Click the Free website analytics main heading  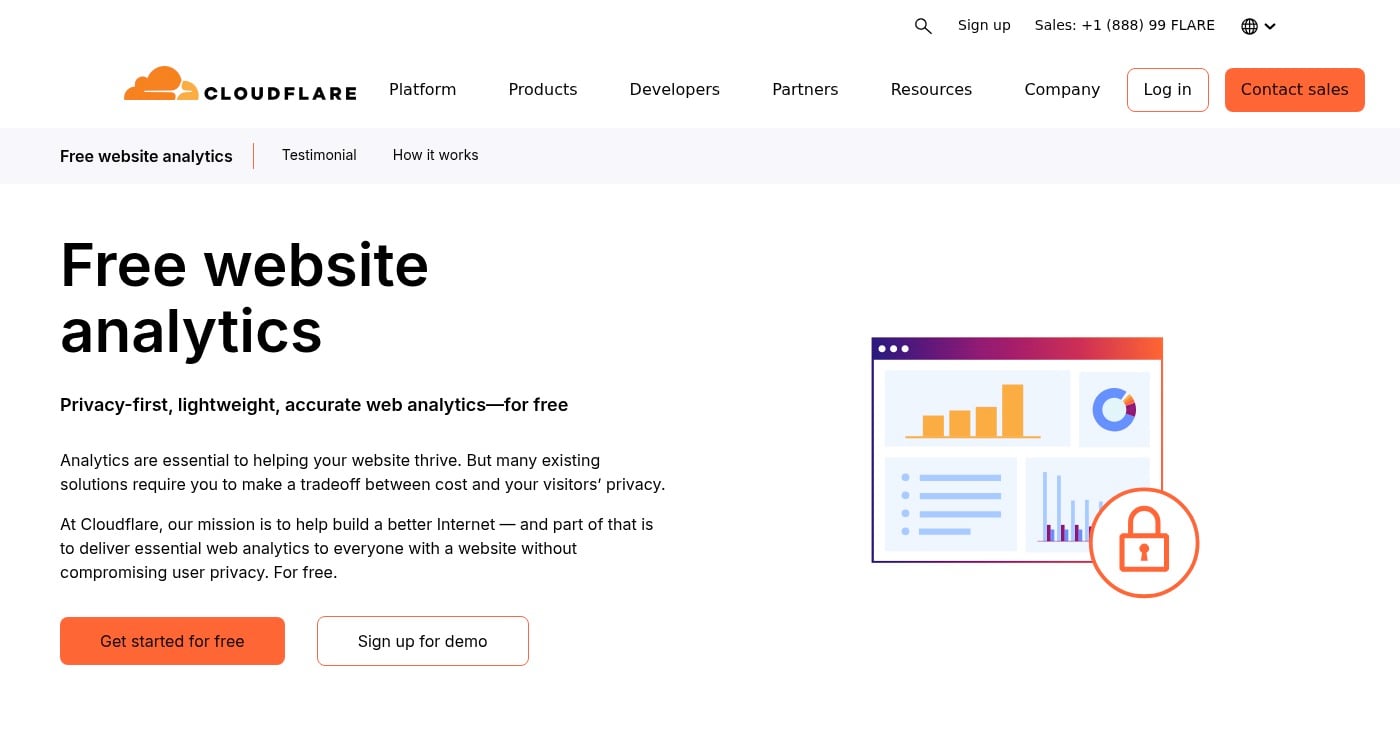[245, 297]
